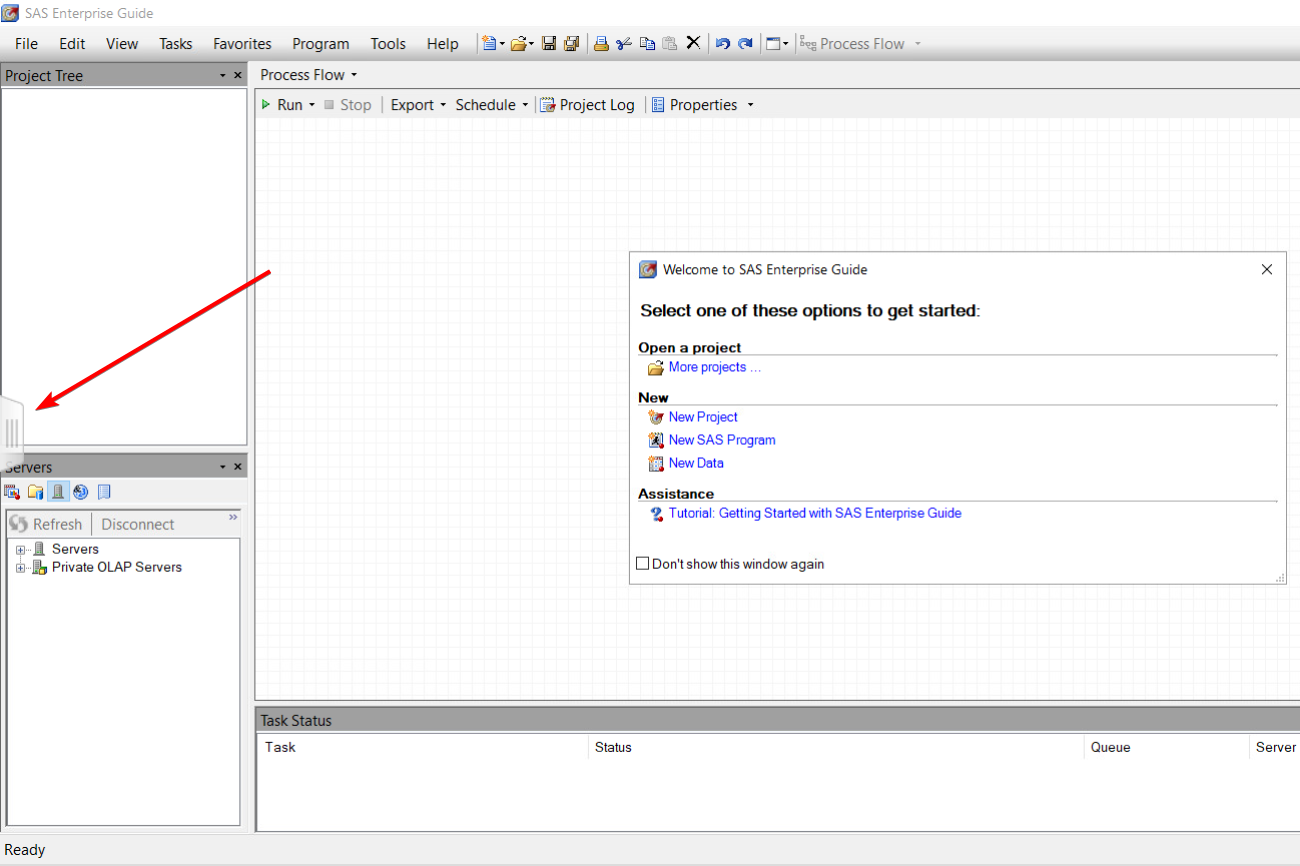The width and height of the screenshot is (1300, 866).
Task: Click the Task List icon in the Servers pane
Action: click(x=12, y=491)
